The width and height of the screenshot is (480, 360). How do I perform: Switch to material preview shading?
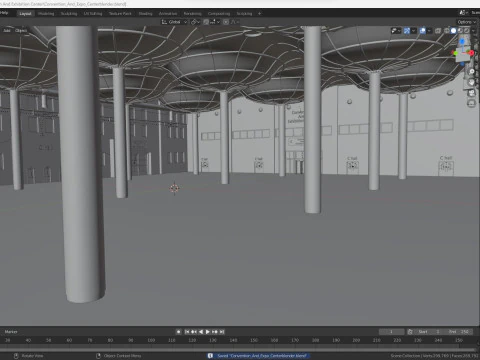pyautogui.click(x=460, y=30)
